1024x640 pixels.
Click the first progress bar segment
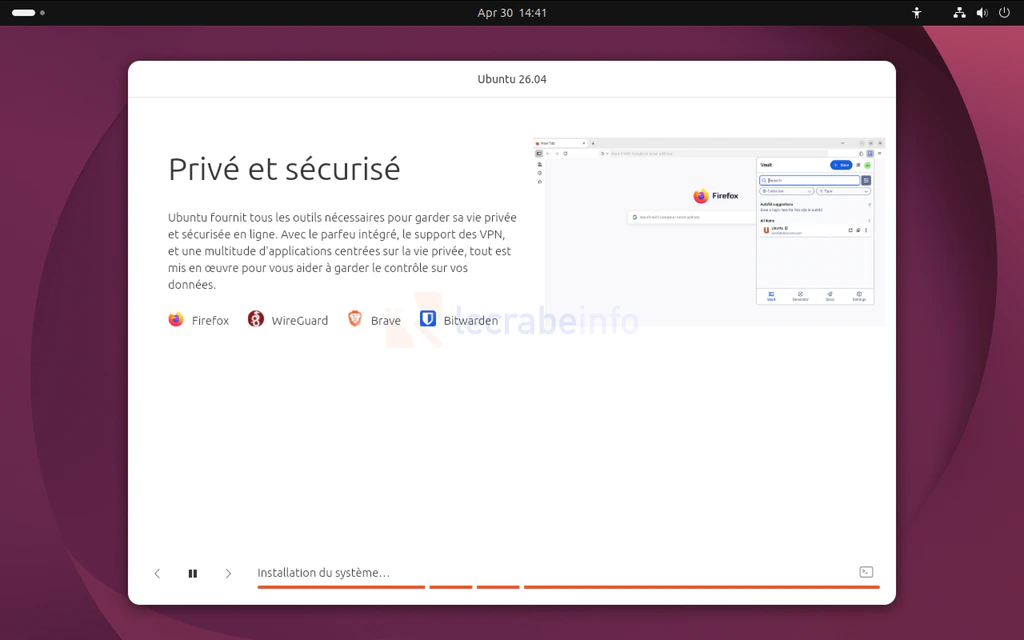[x=340, y=587]
